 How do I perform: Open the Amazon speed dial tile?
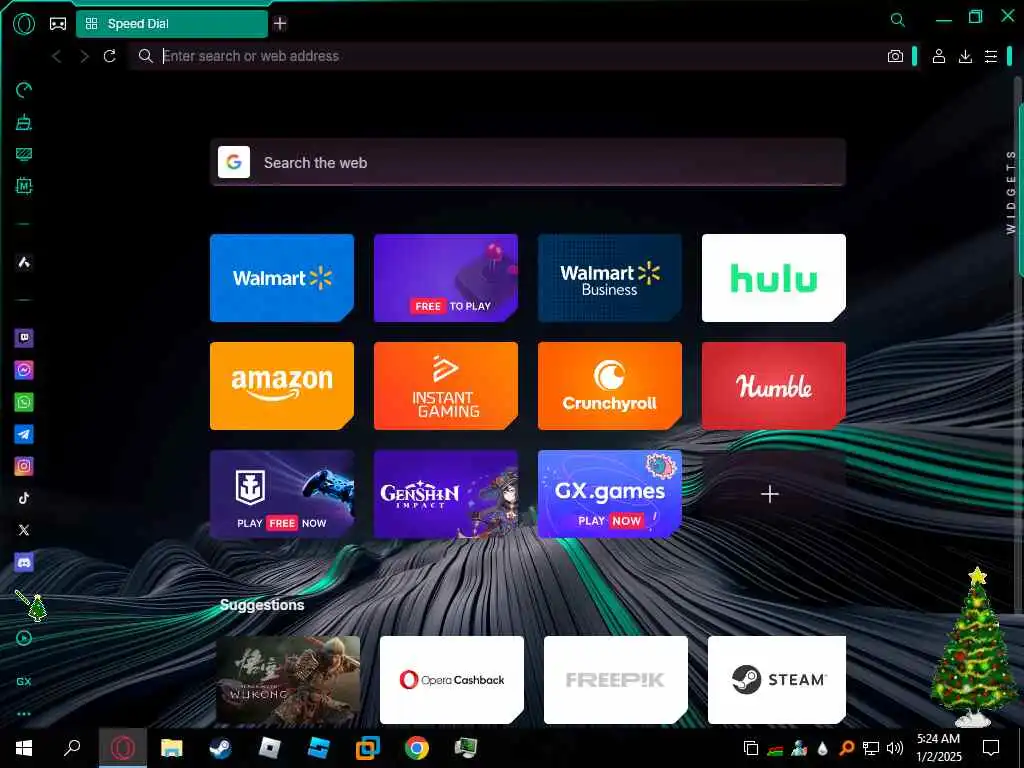point(282,386)
